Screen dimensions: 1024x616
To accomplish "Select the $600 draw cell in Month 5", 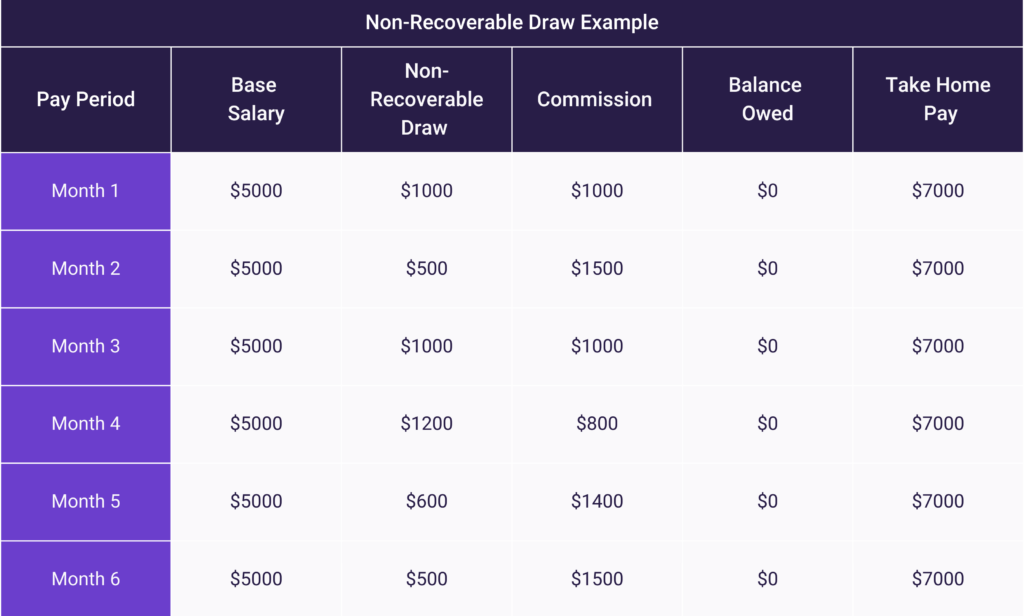I will click(x=427, y=501).
